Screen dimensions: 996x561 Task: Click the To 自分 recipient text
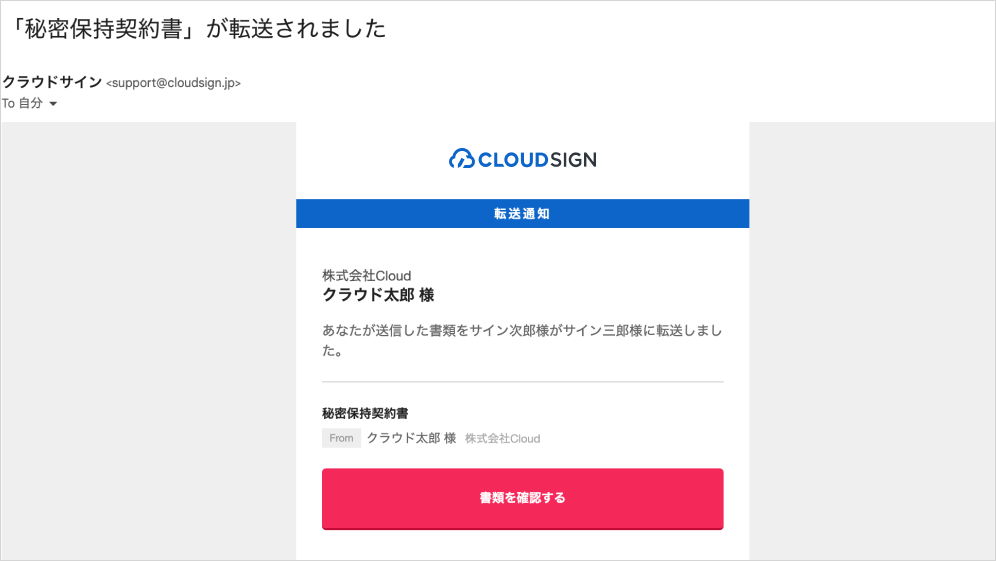tap(22, 103)
